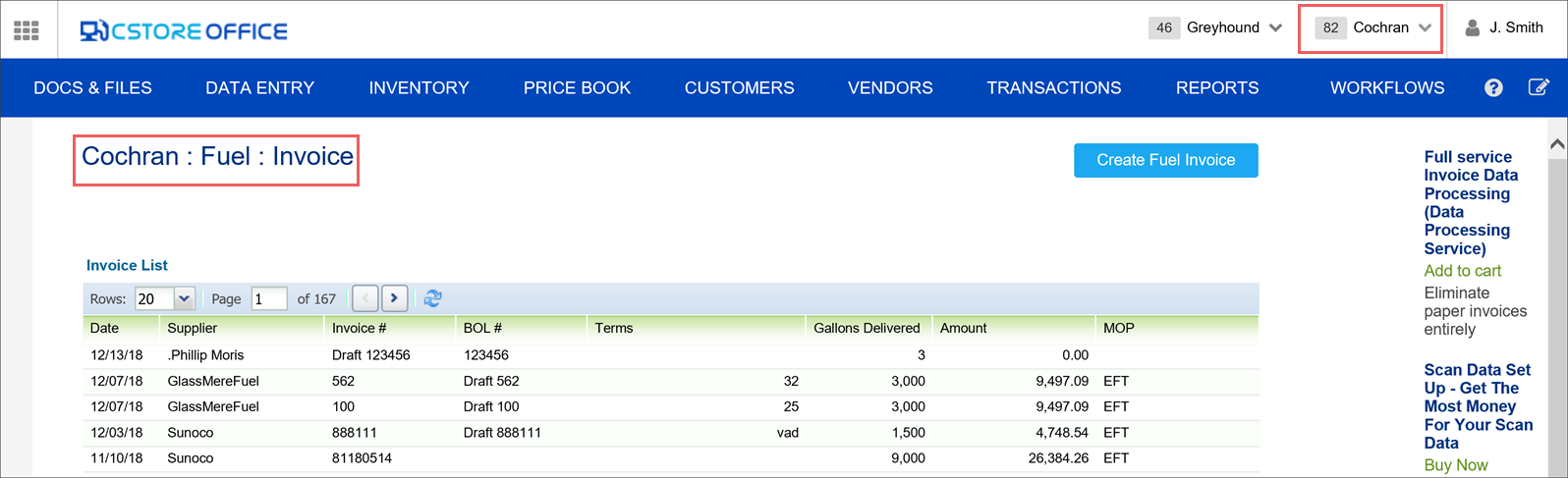Click the scroll up arrow of scrollbar
1568x478 pixels.
(1556, 144)
